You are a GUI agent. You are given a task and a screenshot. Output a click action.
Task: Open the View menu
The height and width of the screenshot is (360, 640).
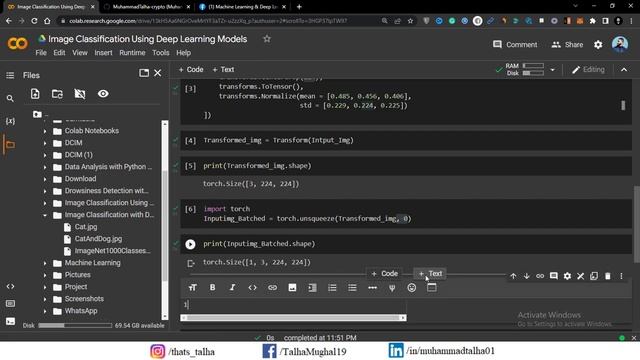(80, 53)
